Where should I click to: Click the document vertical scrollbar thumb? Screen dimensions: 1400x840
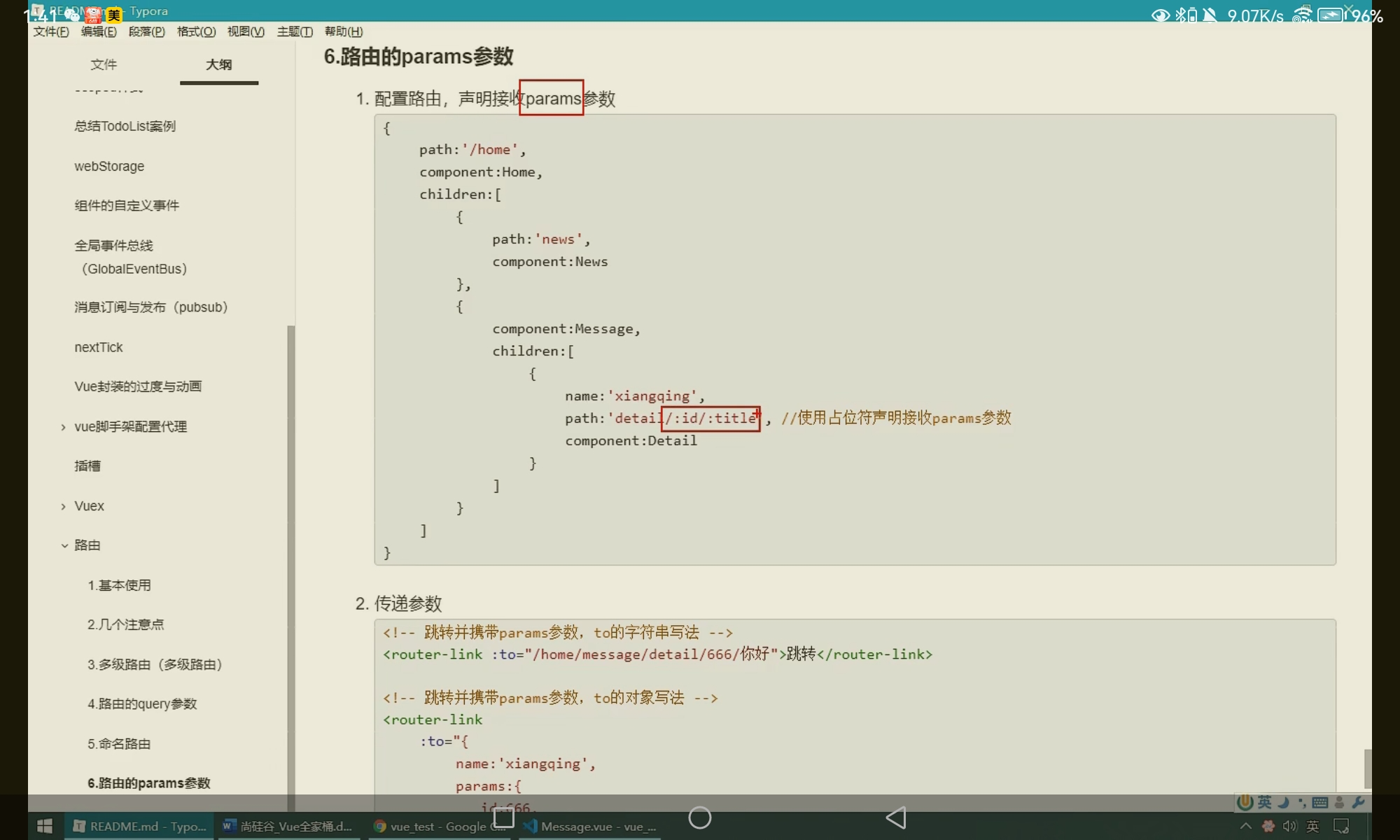click(1367, 768)
